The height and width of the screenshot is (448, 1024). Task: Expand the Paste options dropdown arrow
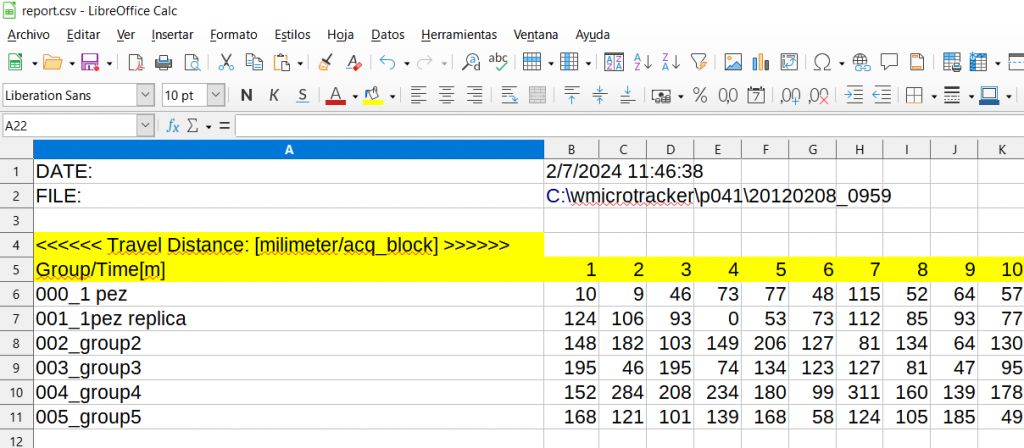[x=300, y=63]
